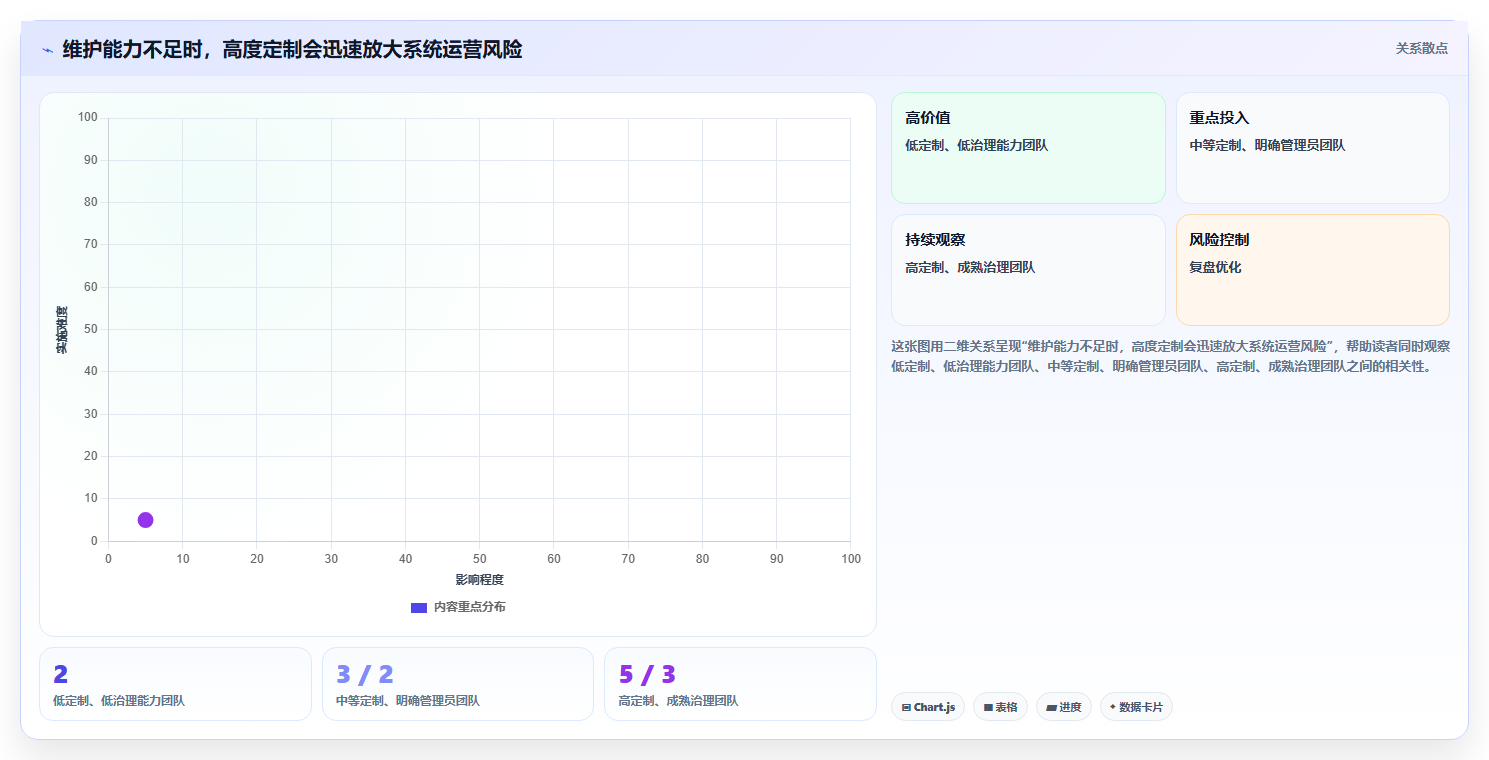Select the 表格 chip
The height and width of the screenshot is (760, 1489).
point(1000,707)
